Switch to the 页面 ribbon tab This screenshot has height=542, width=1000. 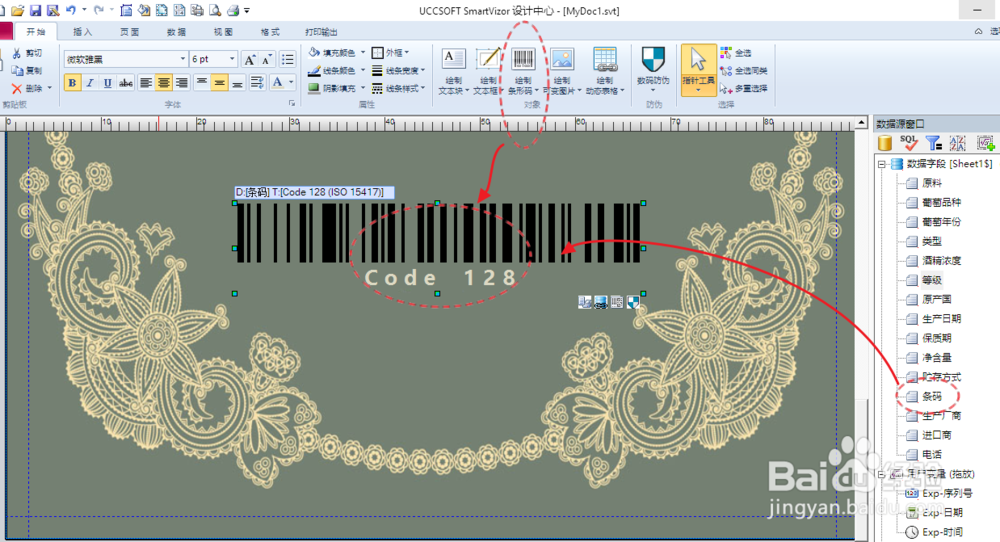129,32
